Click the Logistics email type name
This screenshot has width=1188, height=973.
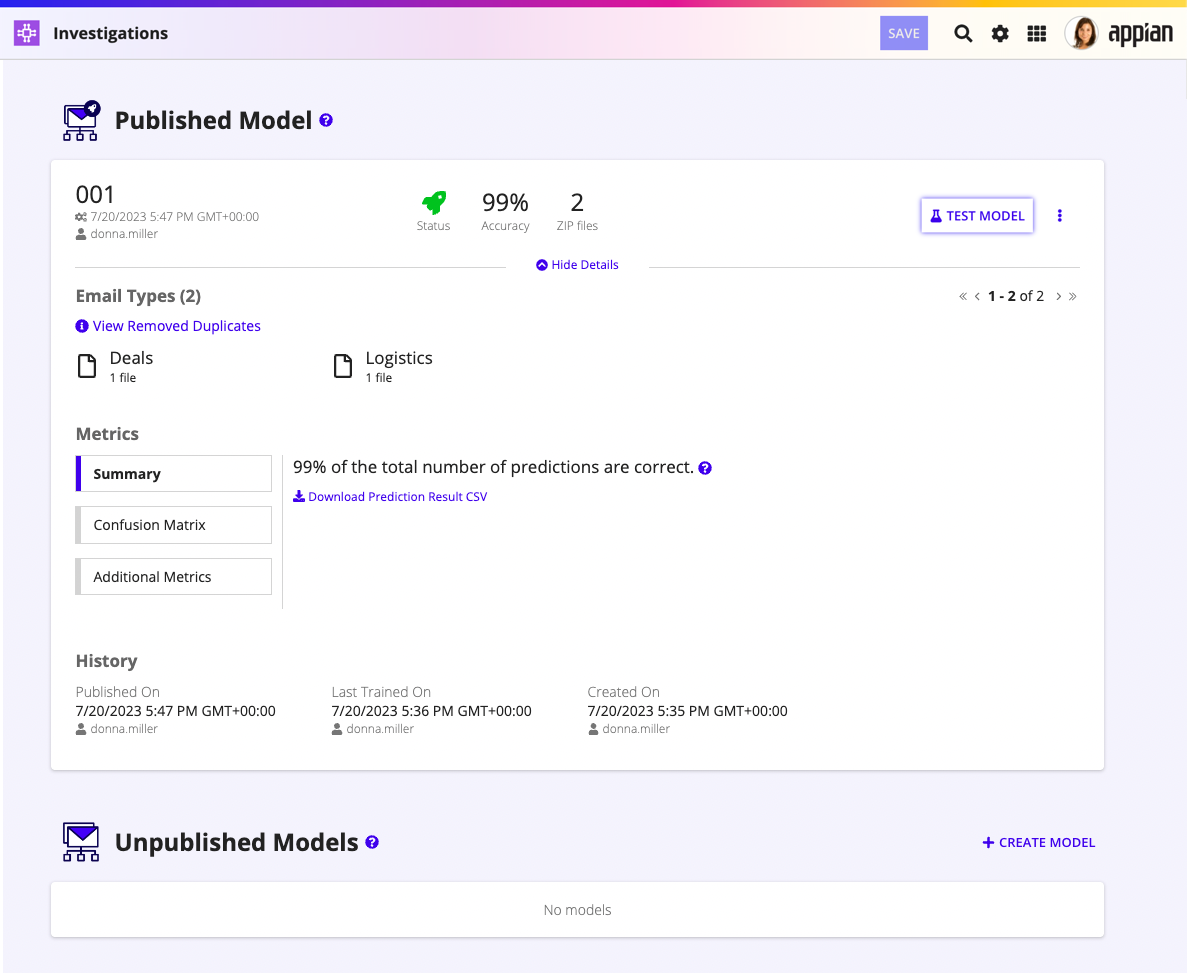[399, 358]
